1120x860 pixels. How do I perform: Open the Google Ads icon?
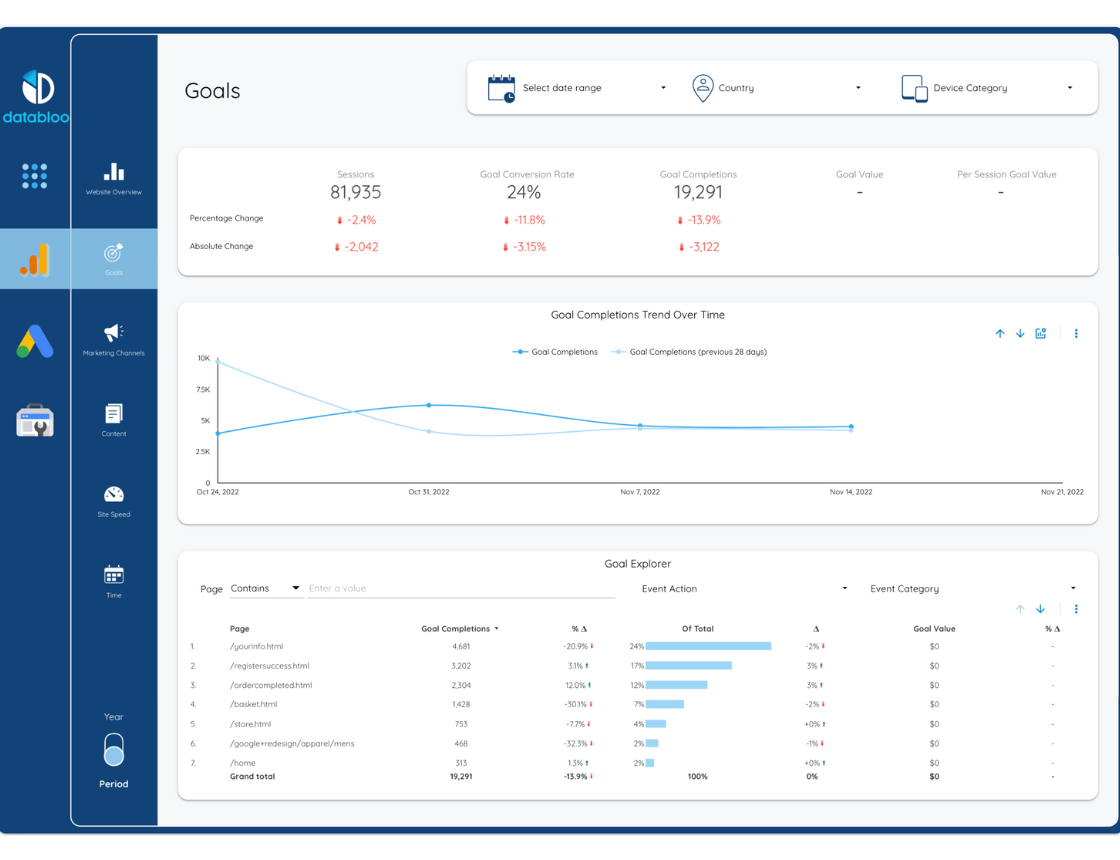click(x=35, y=342)
